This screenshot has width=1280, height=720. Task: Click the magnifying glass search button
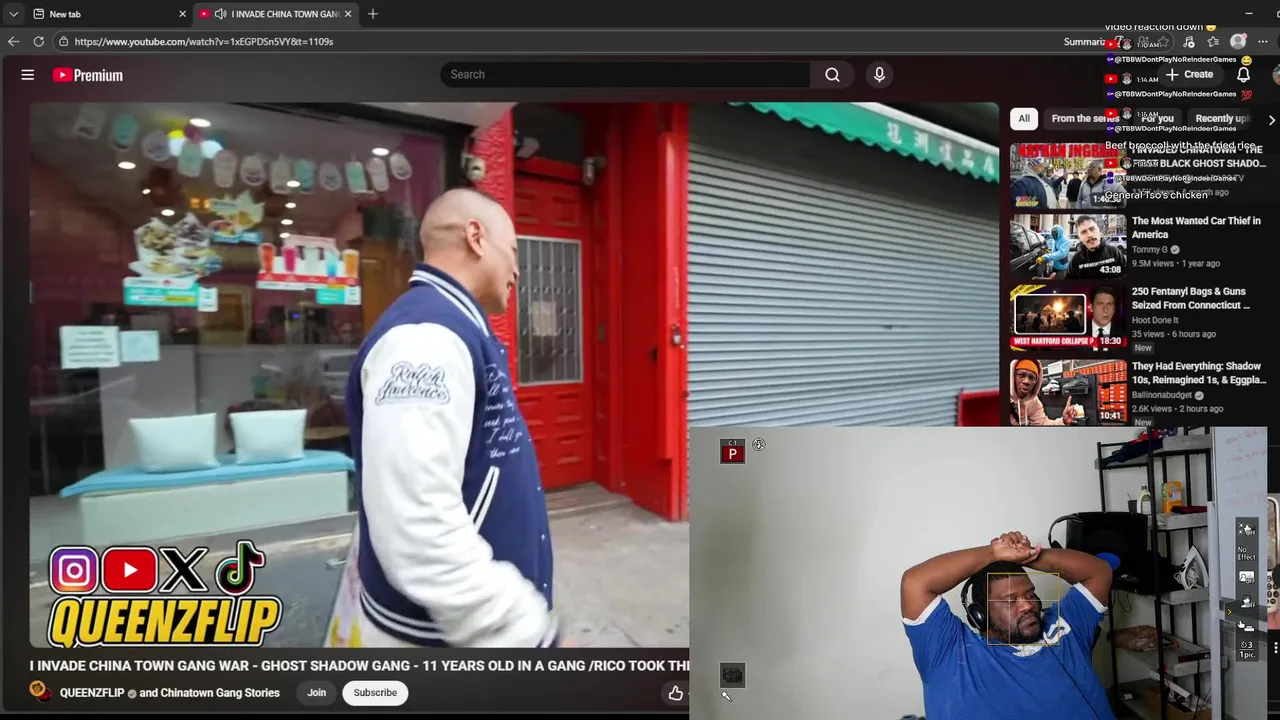pos(832,75)
